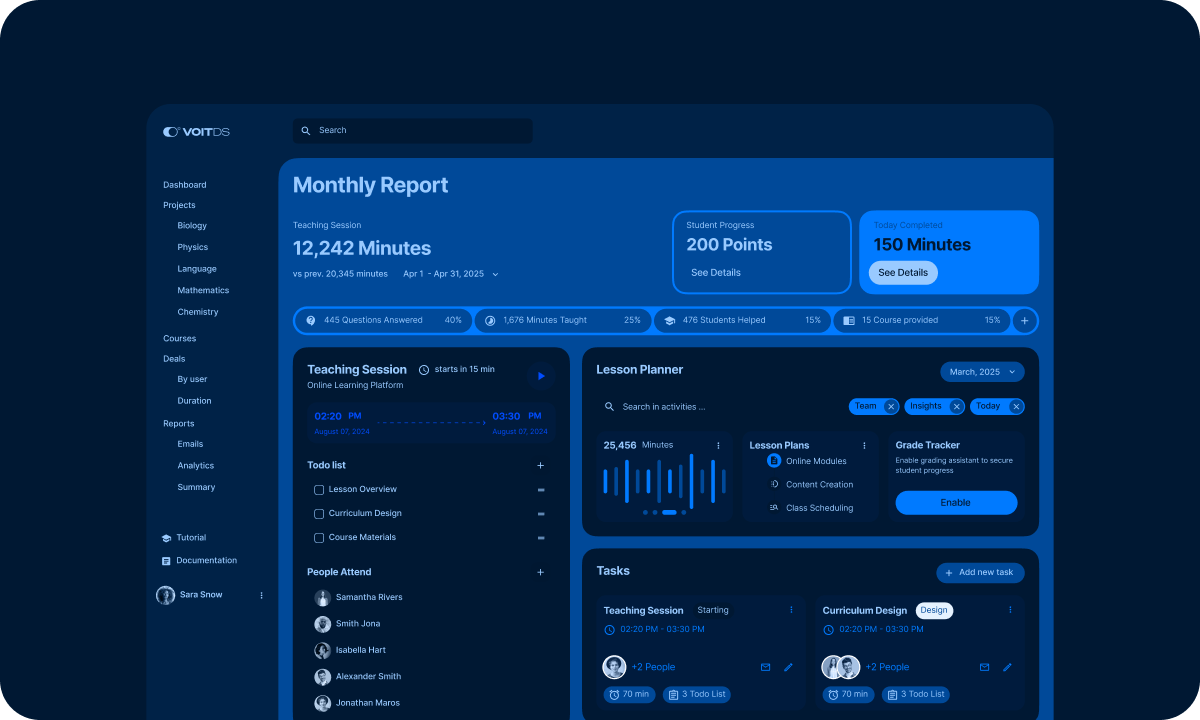The width and height of the screenshot is (1200, 720).
Task: Click Add new task button
Action: coord(980,573)
